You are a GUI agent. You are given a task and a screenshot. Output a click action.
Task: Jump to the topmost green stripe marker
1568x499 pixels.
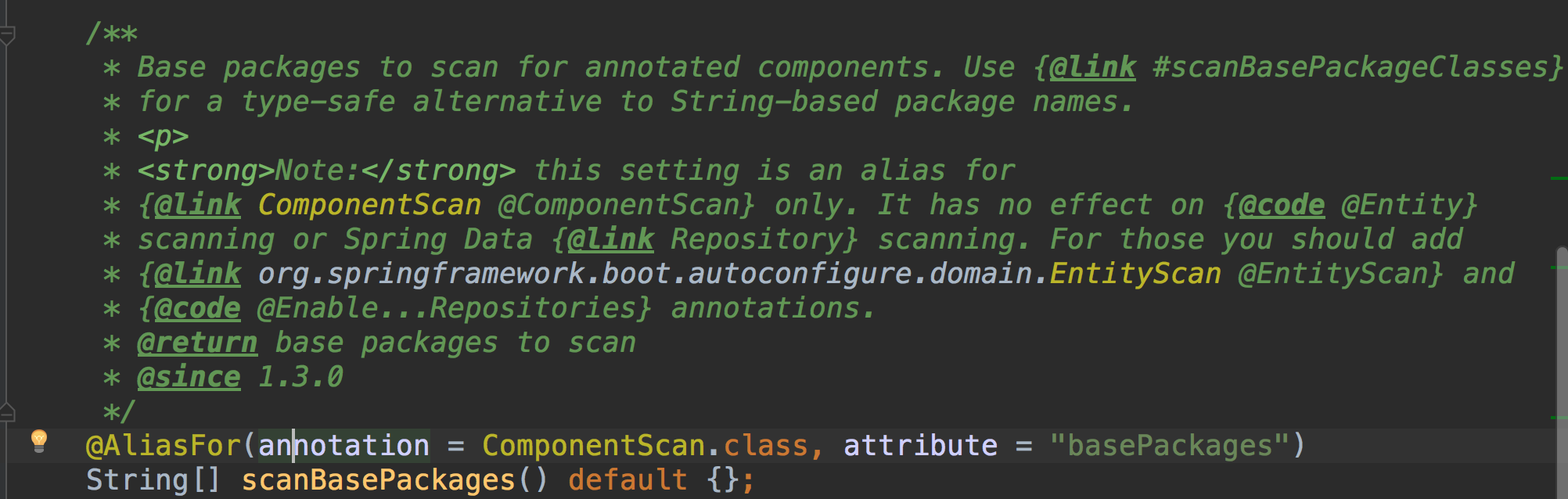1559,178
